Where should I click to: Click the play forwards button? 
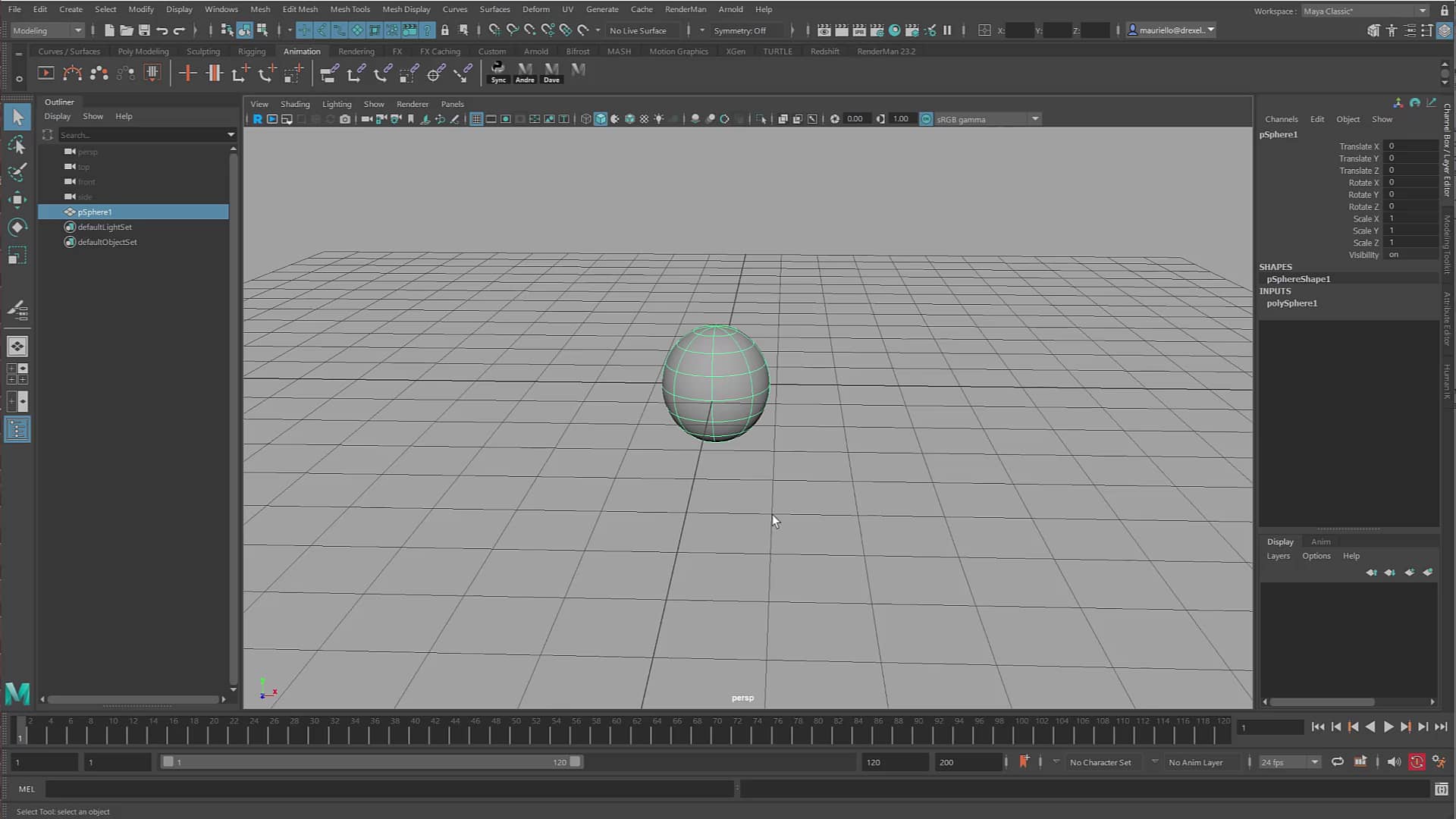1389,726
